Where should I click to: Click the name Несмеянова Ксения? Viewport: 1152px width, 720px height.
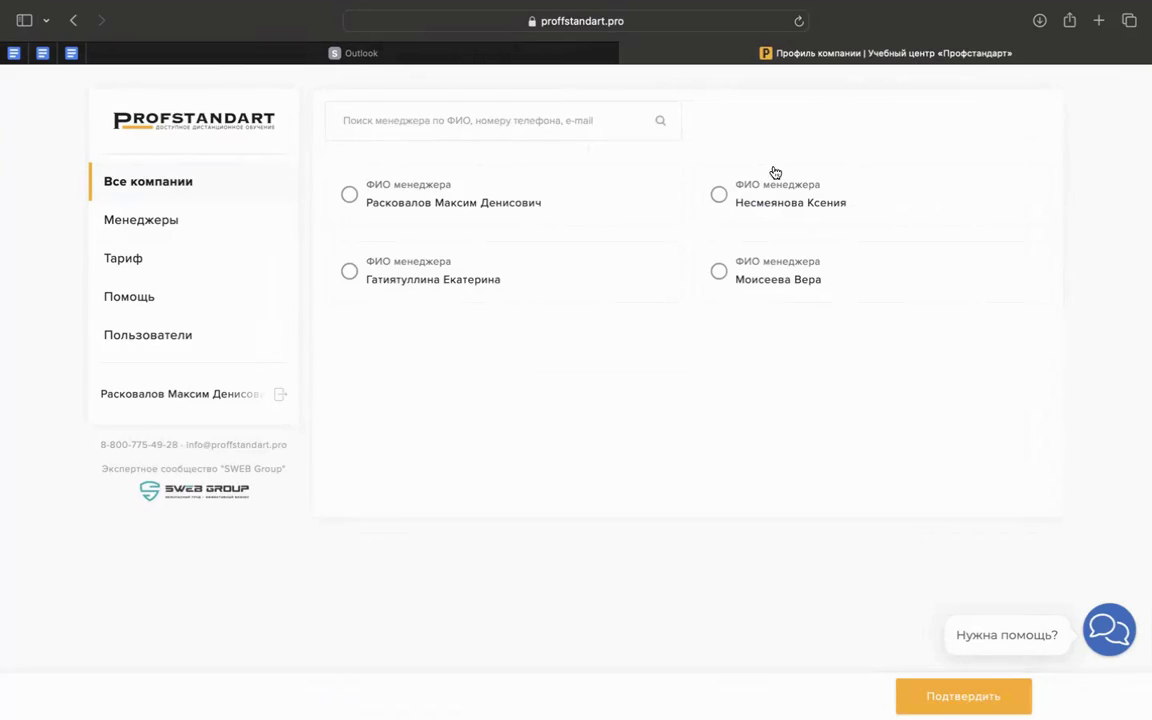[791, 203]
